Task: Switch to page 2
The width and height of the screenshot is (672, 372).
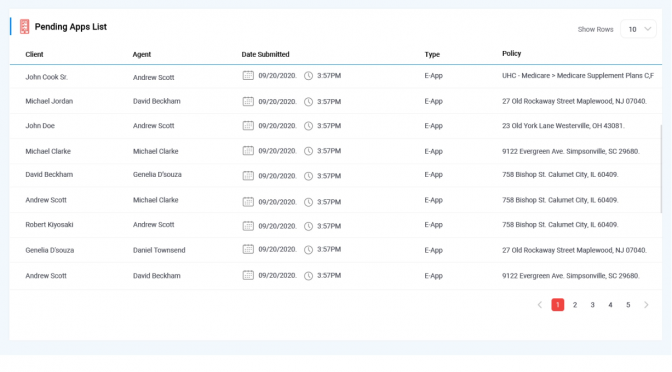Action: (575, 305)
